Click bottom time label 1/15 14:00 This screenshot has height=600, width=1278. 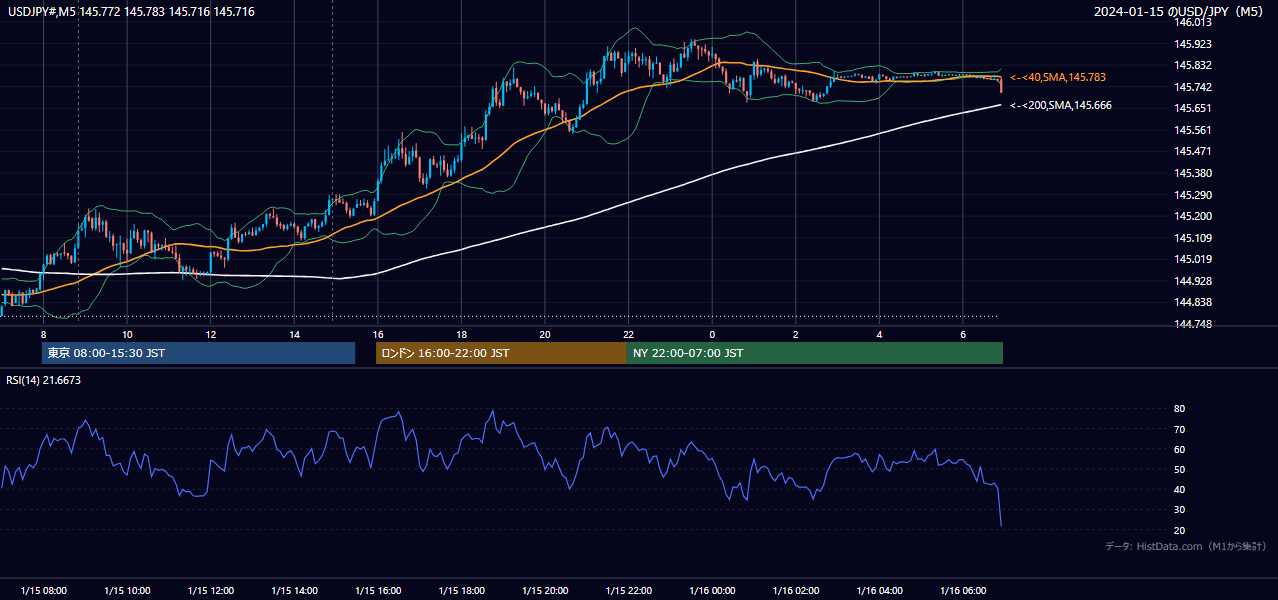click(x=294, y=591)
